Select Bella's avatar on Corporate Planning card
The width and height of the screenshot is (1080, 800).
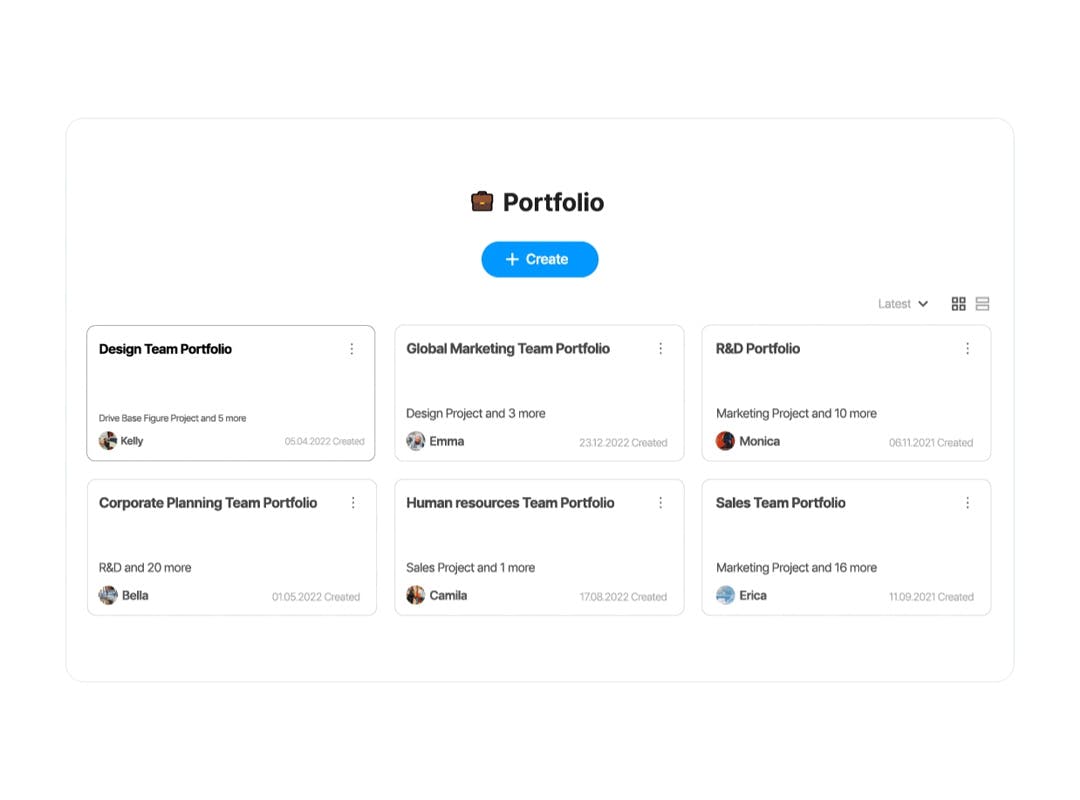pos(108,595)
